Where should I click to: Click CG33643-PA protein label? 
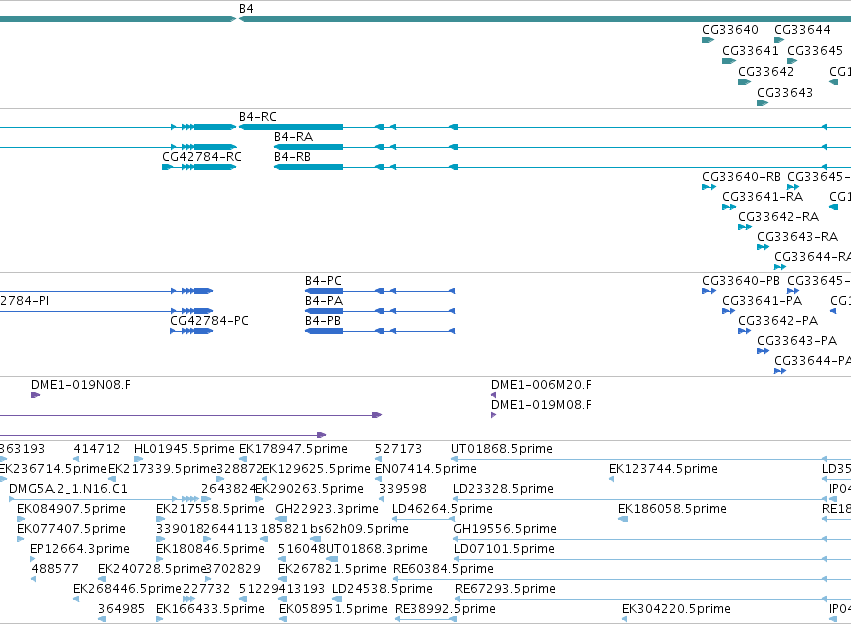coord(797,341)
